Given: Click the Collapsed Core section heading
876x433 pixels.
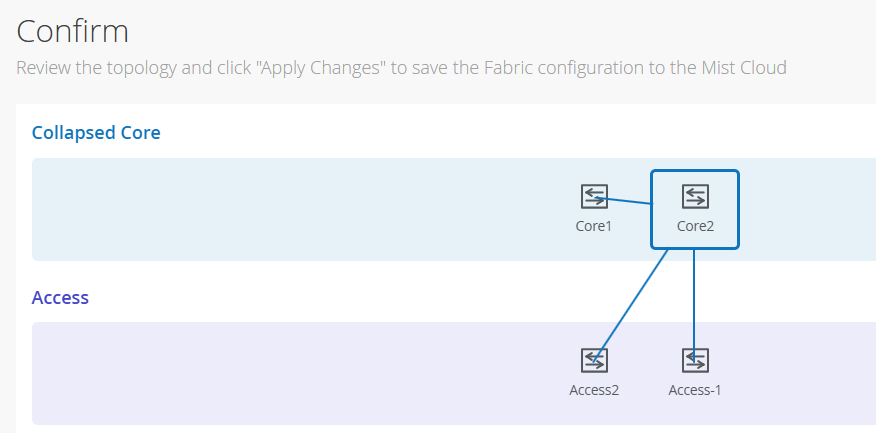Looking at the screenshot, I should (96, 132).
